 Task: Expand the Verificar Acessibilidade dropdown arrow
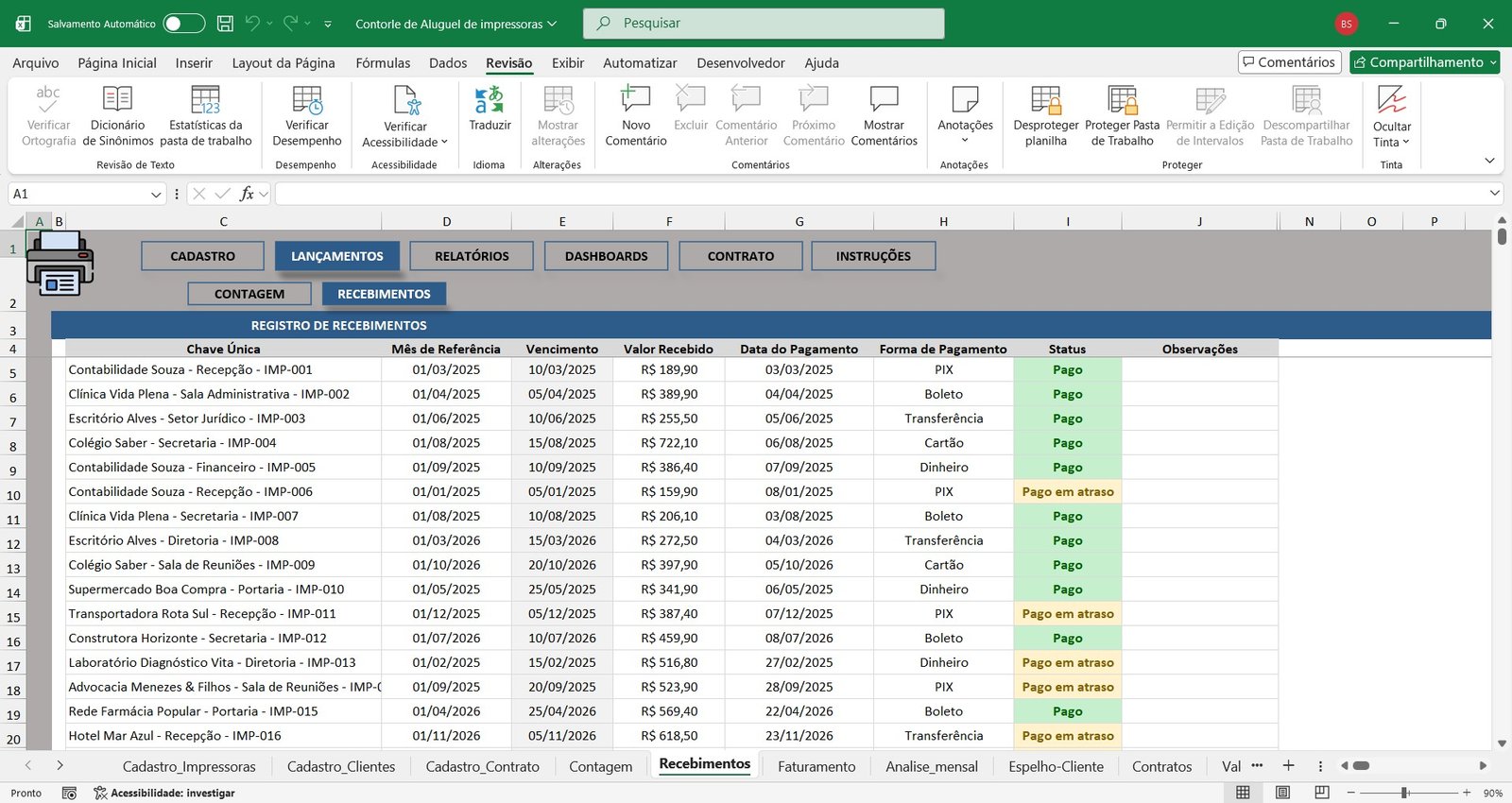(x=444, y=143)
